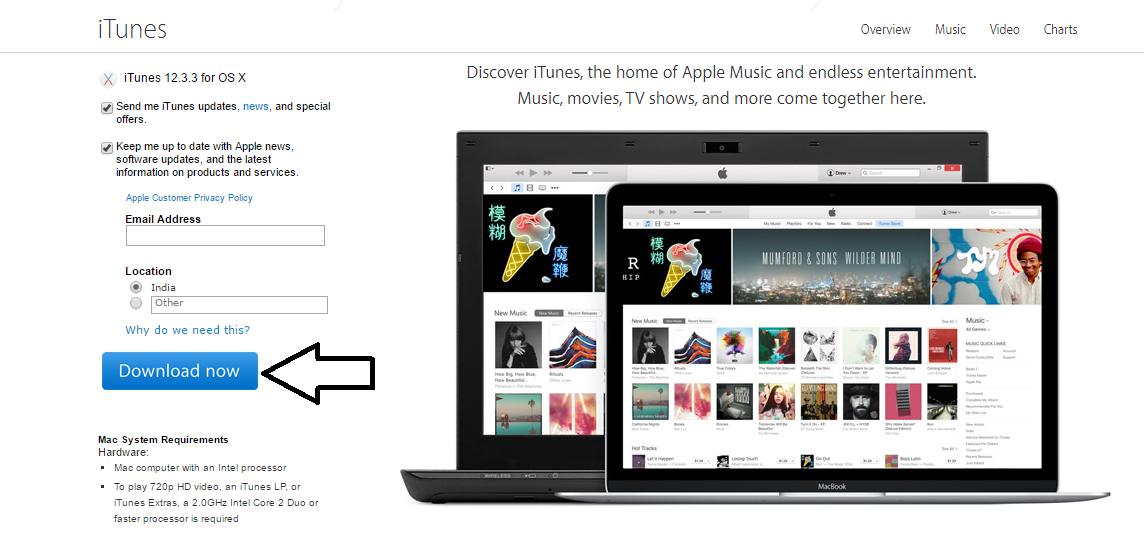Expand the Music genre dropdown in iTunes Store
This screenshot has width=1144, height=533.
tap(977, 321)
